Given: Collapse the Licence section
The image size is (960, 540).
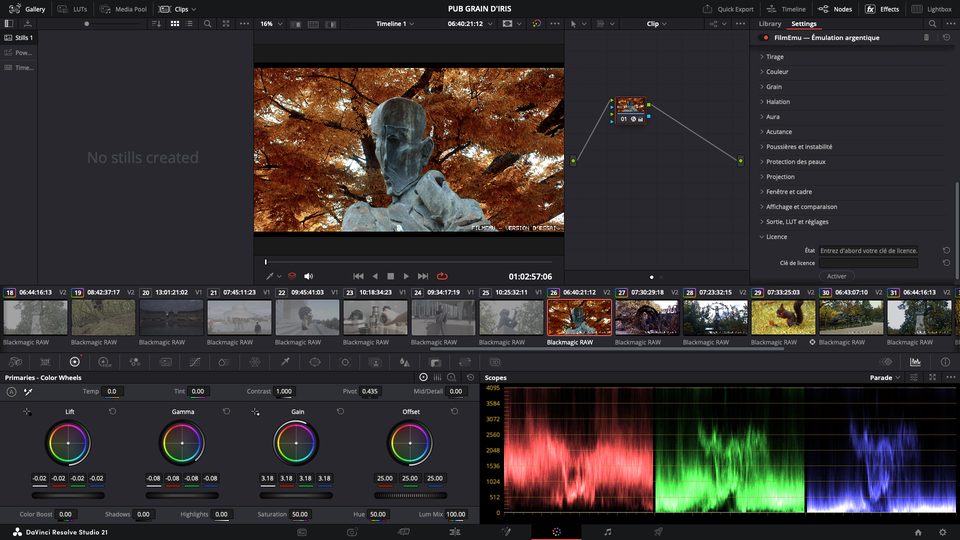Looking at the screenshot, I should tap(776, 237).
